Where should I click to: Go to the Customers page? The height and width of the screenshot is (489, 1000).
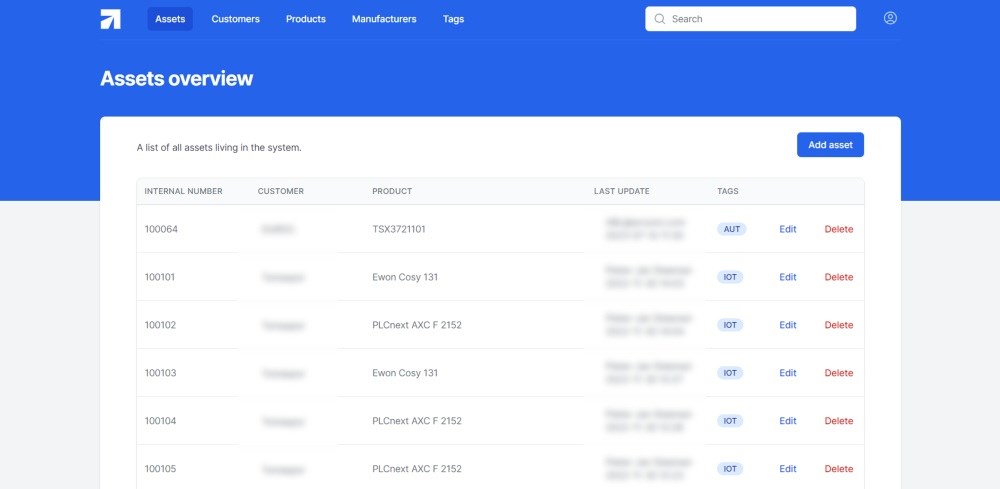click(235, 19)
